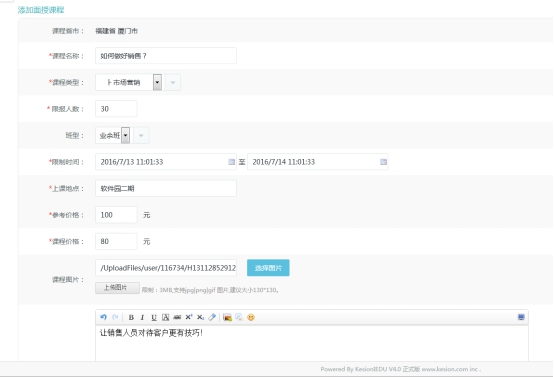Screen dimensions: 554x377
Task: Click the class location field 软件园二期
Action: pyautogui.click(x=166, y=188)
